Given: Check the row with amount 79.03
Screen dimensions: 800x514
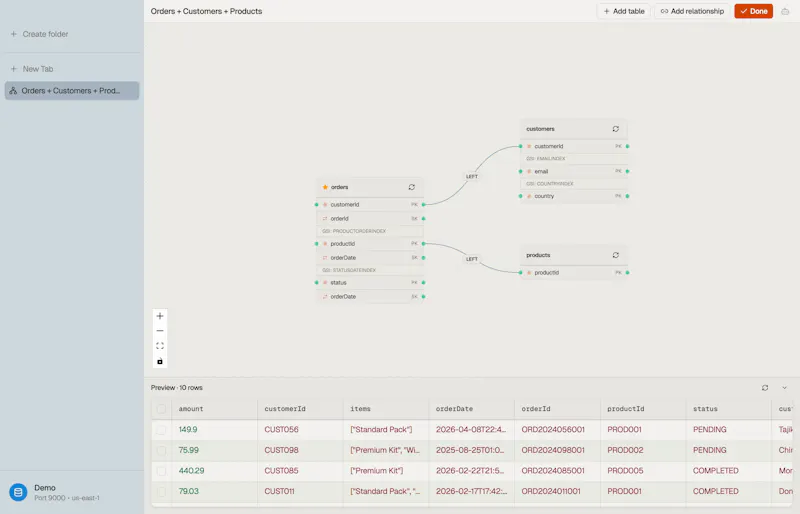Looking at the screenshot, I should coord(161,492).
